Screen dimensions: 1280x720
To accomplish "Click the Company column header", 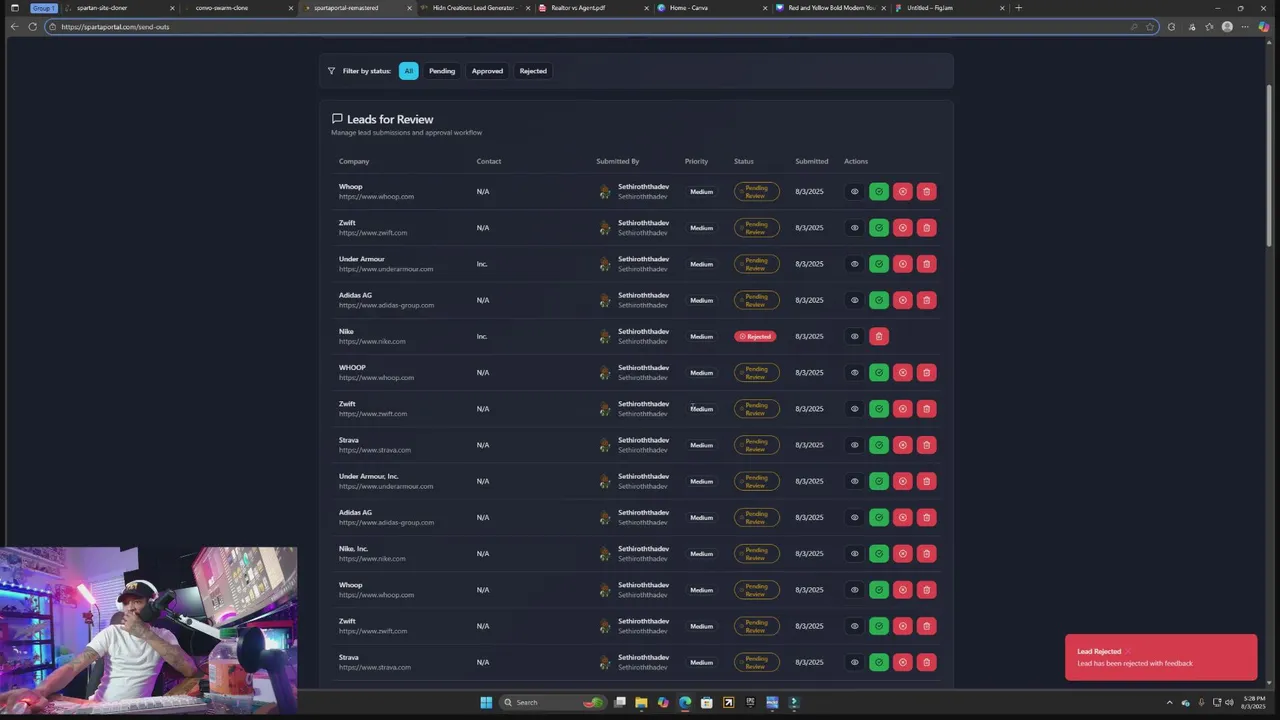I will point(354,161).
